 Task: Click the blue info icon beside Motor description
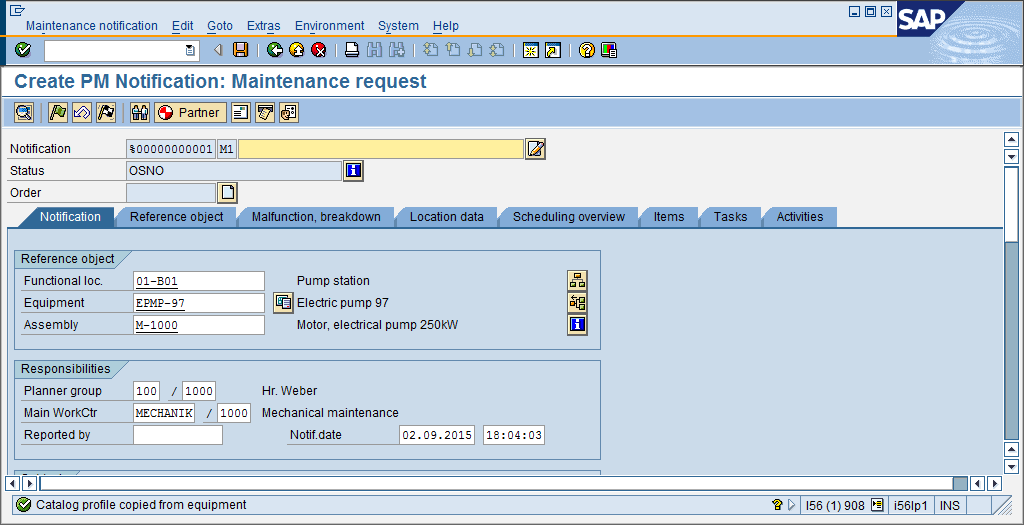click(x=577, y=325)
